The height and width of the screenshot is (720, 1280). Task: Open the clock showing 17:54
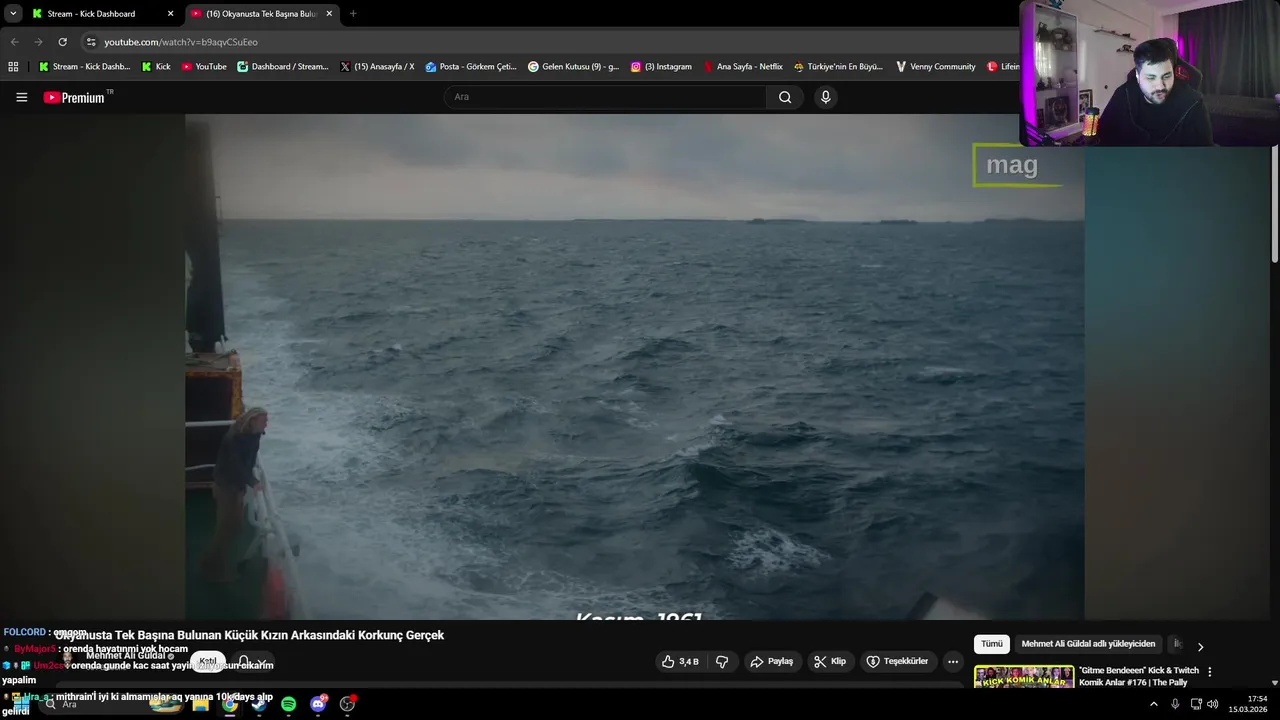pyautogui.click(x=1250, y=704)
